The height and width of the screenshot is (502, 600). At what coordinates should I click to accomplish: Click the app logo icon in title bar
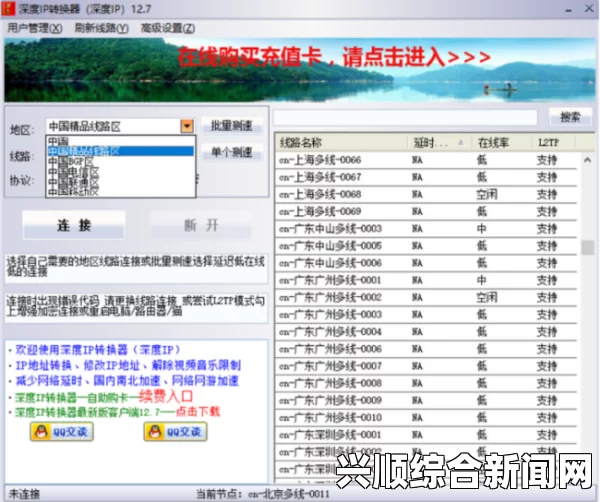coord(8,8)
